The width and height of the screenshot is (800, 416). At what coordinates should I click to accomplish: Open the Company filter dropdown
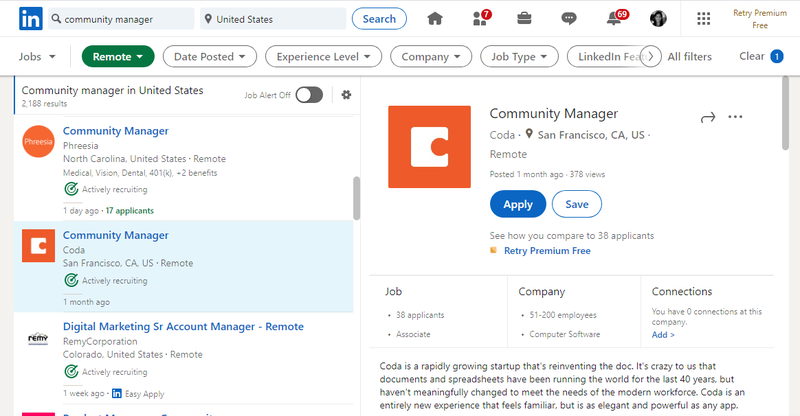click(431, 57)
